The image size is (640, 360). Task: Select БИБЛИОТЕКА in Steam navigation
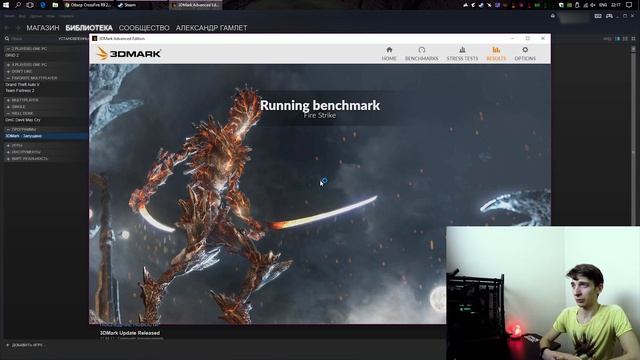89,28
